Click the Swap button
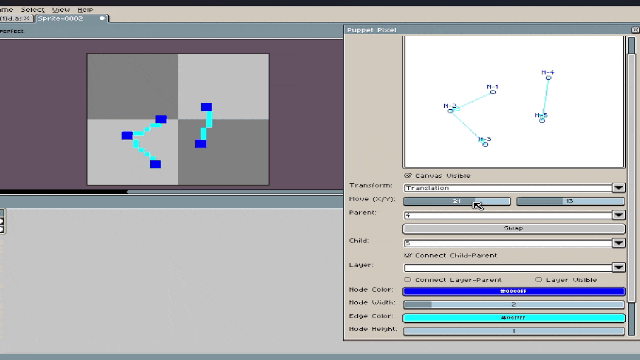 pos(514,228)
